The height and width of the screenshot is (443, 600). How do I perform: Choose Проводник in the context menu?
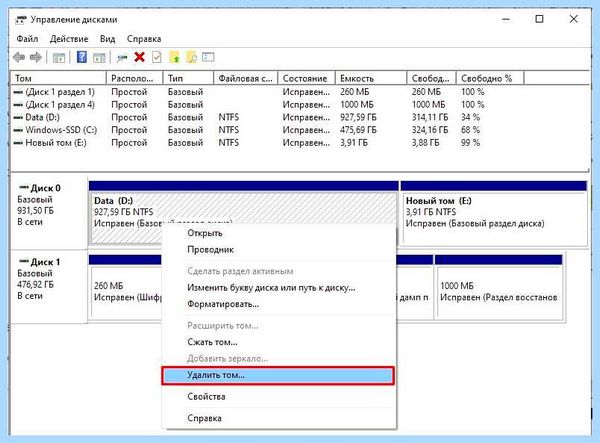coord(279,249)
